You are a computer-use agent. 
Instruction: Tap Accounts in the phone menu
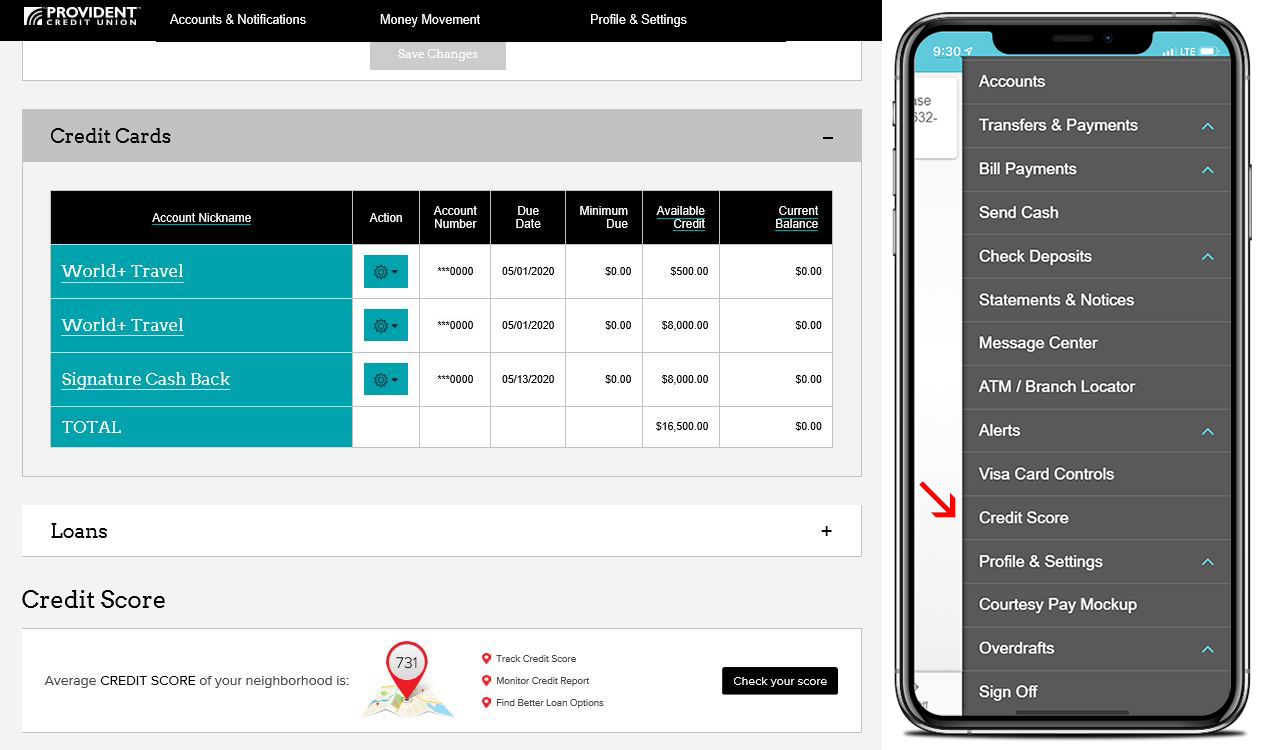pos(1012,82)
